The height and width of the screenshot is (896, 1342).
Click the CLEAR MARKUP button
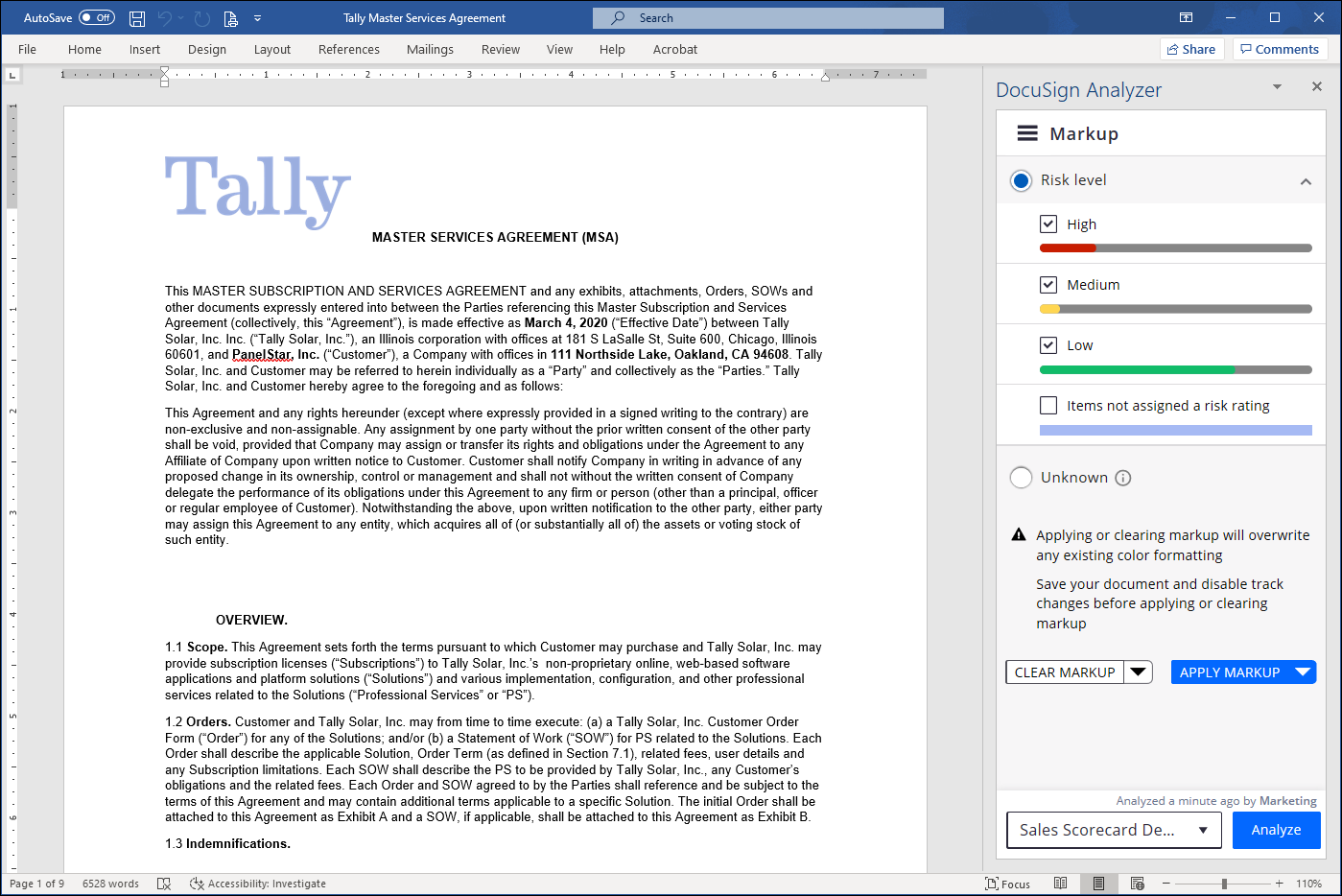point(1065,672)
